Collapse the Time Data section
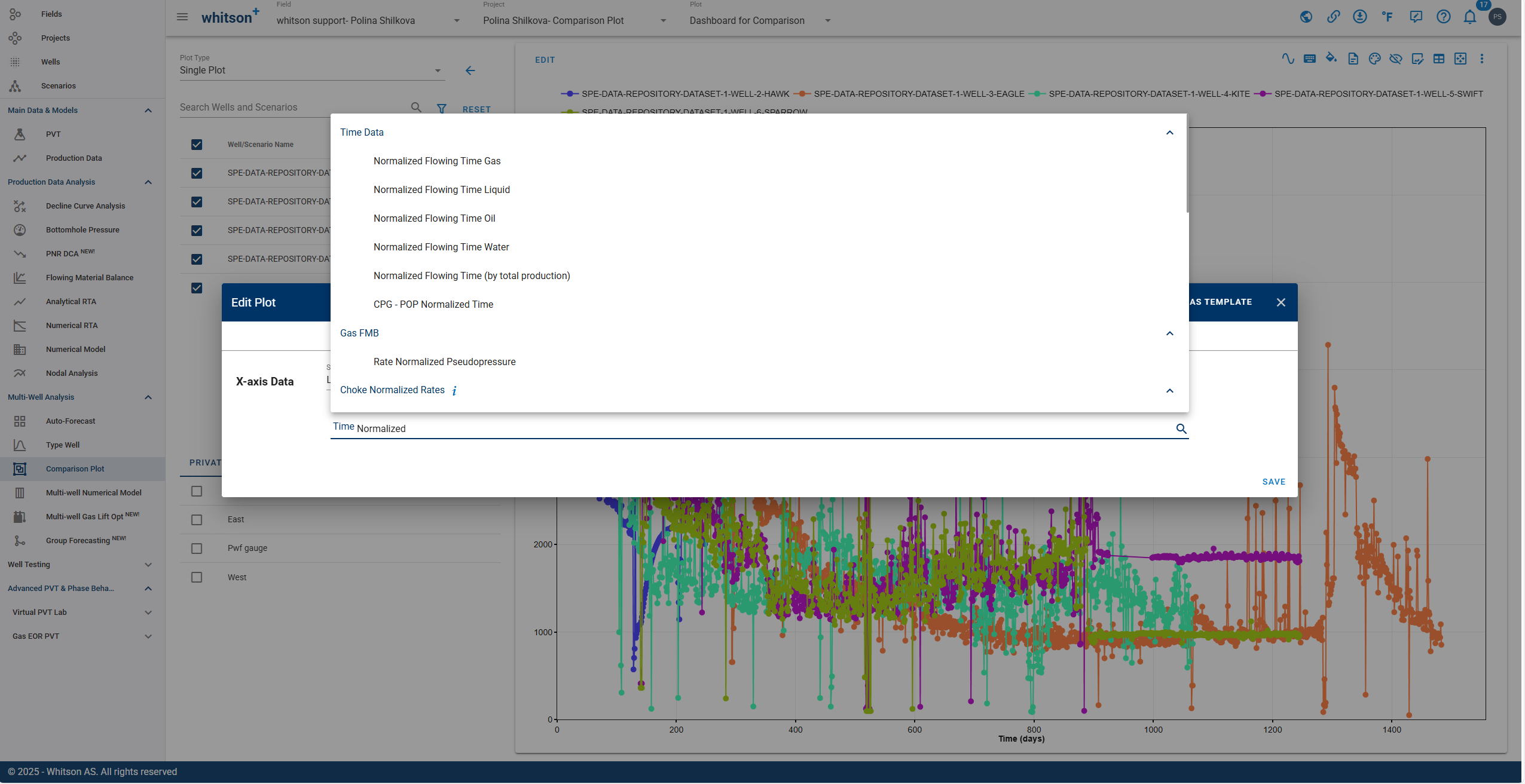Image resolution: width=1525 pixels, height=784 pixels. coord(1169,133)
